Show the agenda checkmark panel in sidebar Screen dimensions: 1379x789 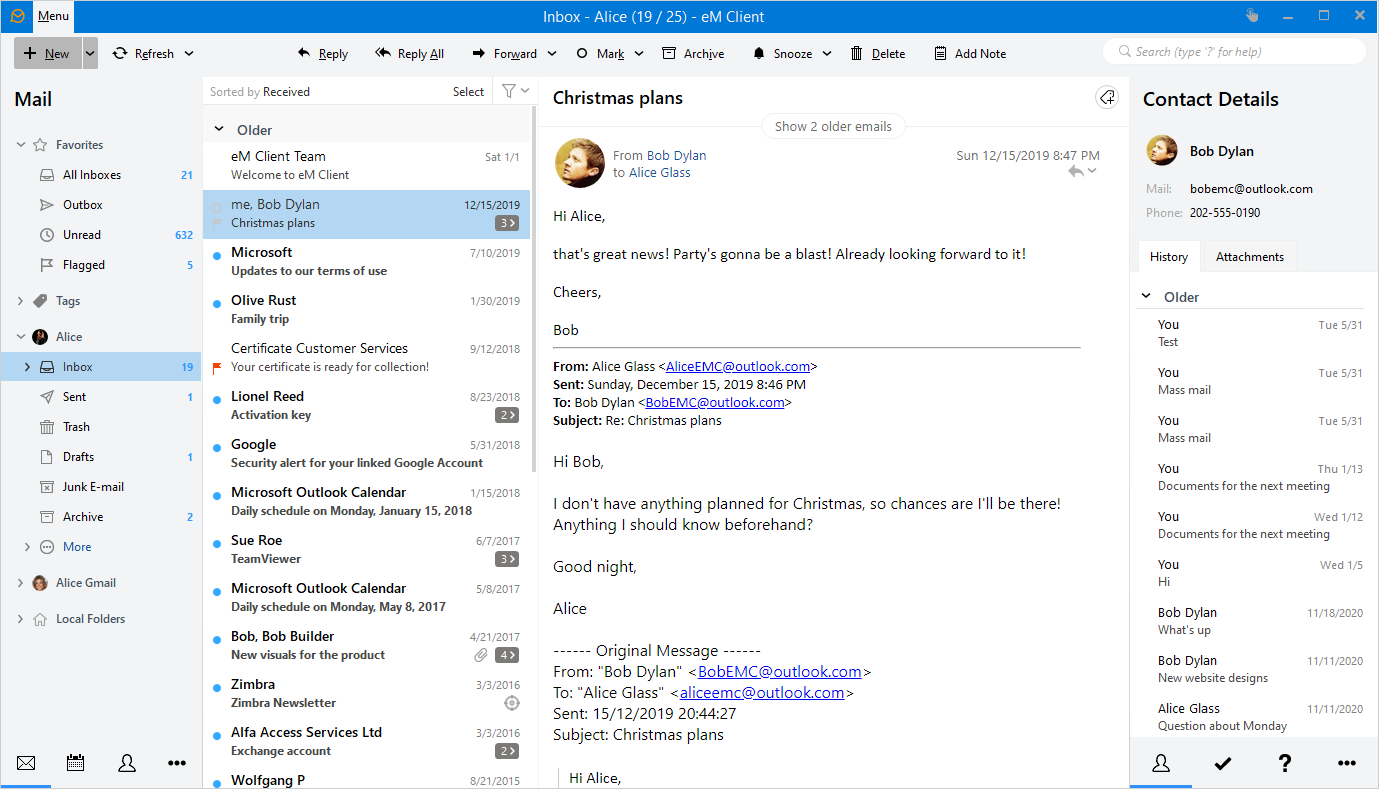click(x=1222, y=763)
